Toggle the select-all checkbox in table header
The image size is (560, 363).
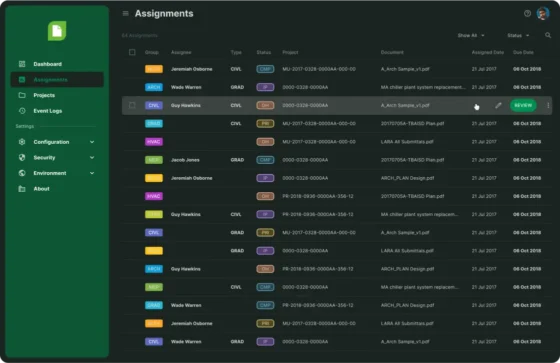[x=132, y=52]
